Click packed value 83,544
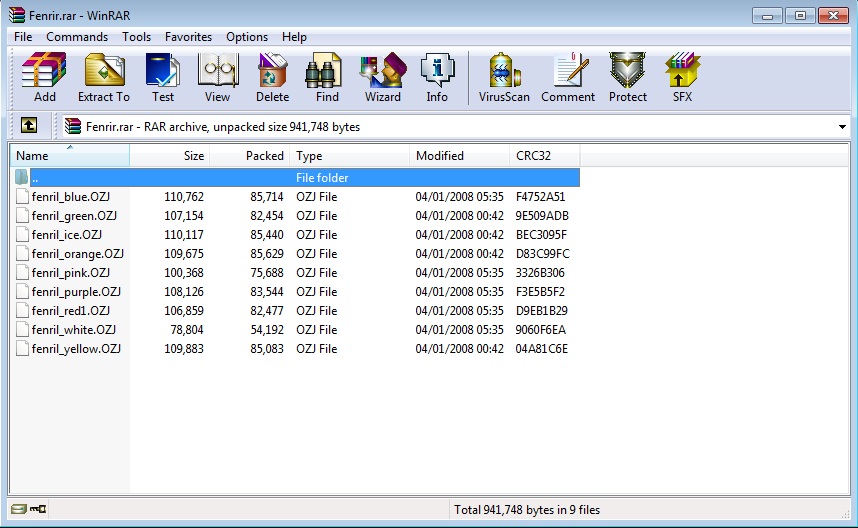Viewport: 858px width, 528px height. 267,292
